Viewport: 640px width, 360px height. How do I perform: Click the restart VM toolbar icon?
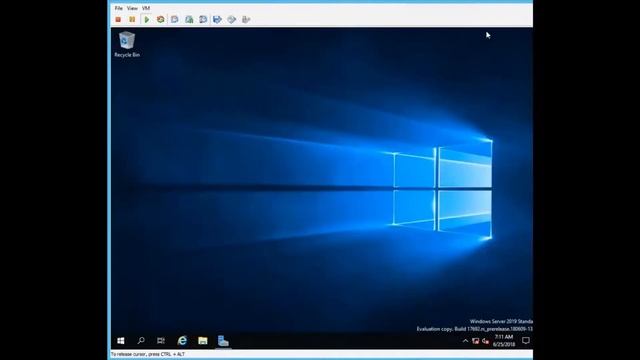(160, 19)
